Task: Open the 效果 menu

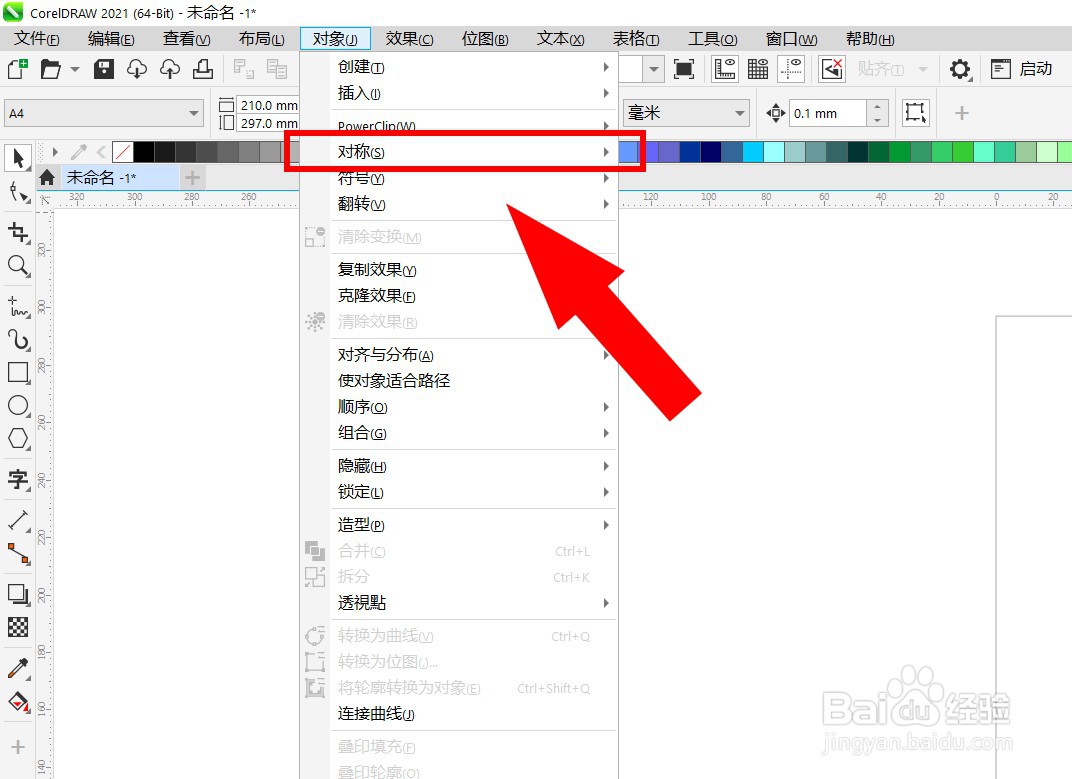Action: [410, 39]
